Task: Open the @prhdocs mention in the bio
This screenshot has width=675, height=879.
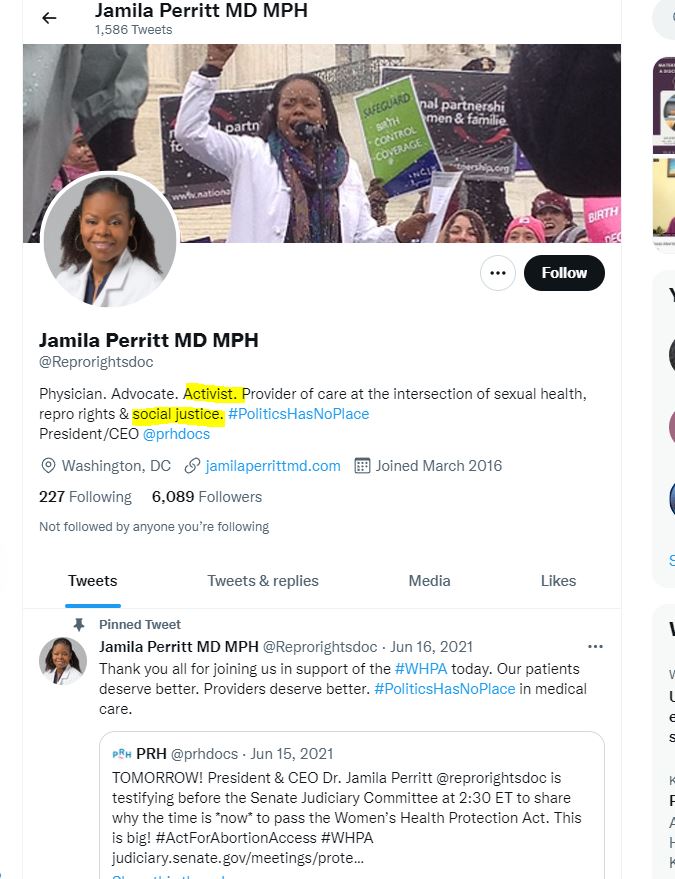Action: (176, 434)
